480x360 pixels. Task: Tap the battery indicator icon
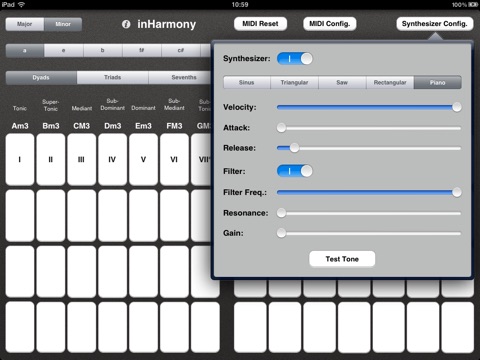click(473, 5)
